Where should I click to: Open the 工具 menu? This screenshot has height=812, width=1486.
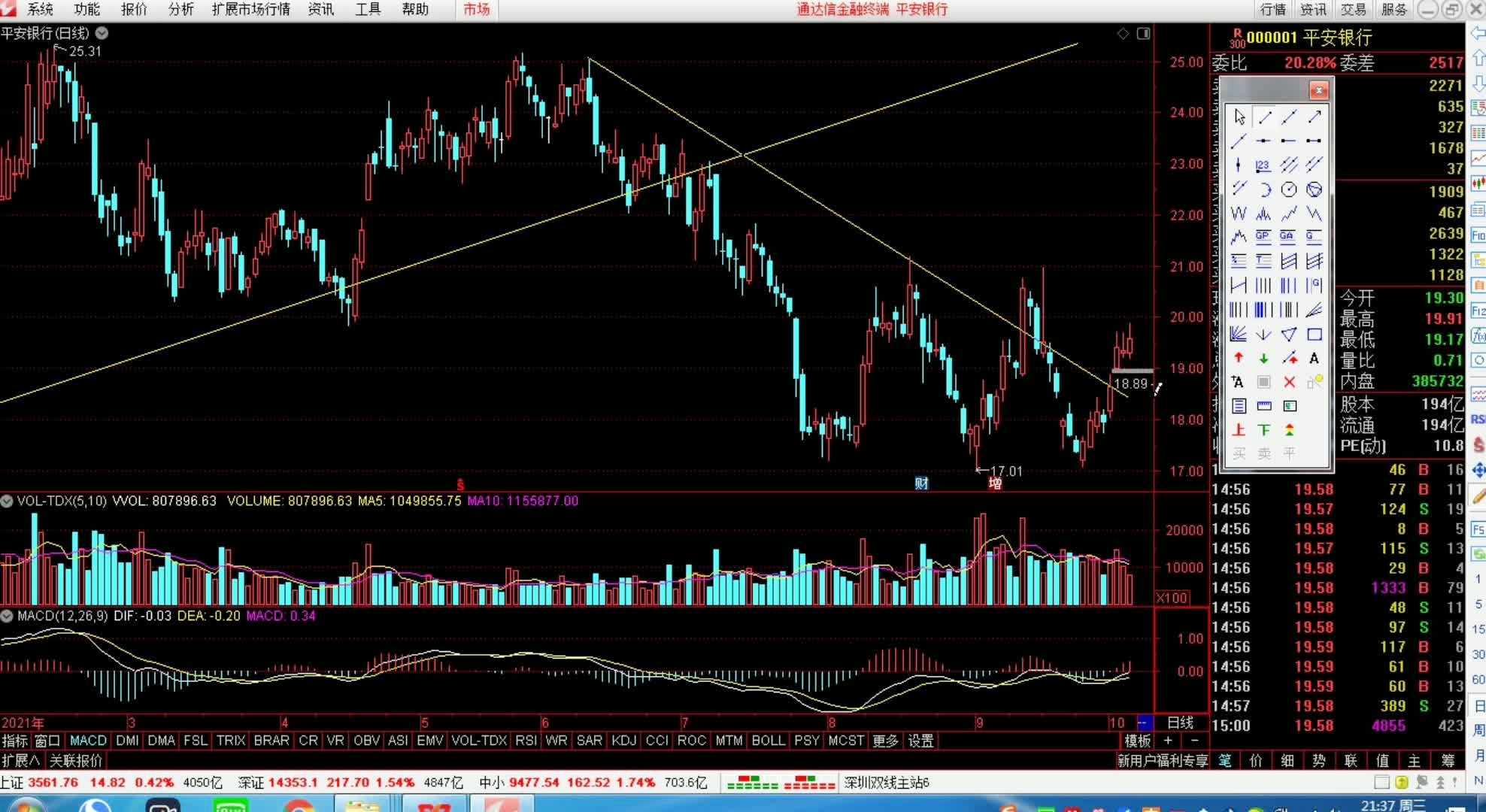point(368,9)
